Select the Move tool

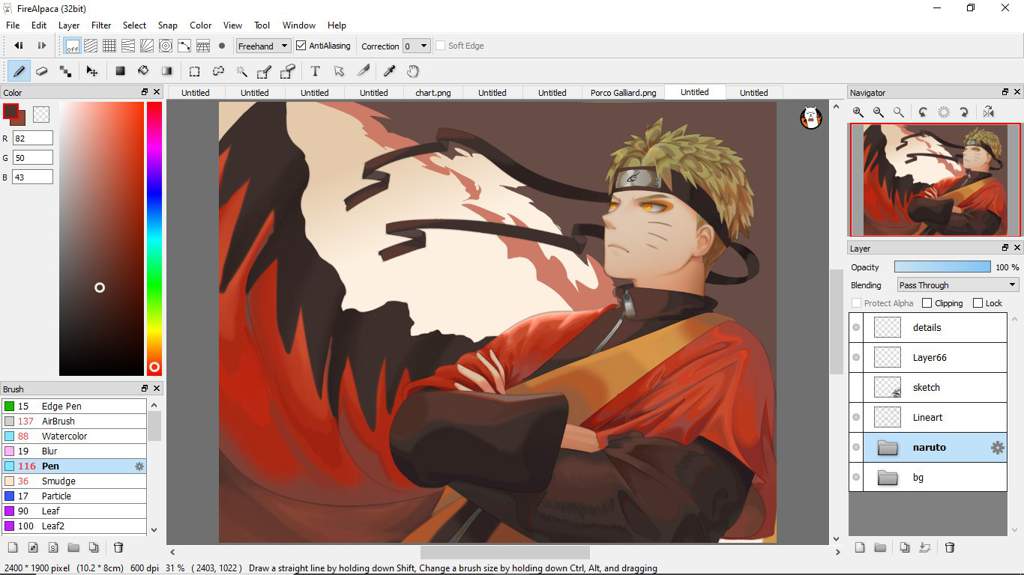click(x=91, y=71)
